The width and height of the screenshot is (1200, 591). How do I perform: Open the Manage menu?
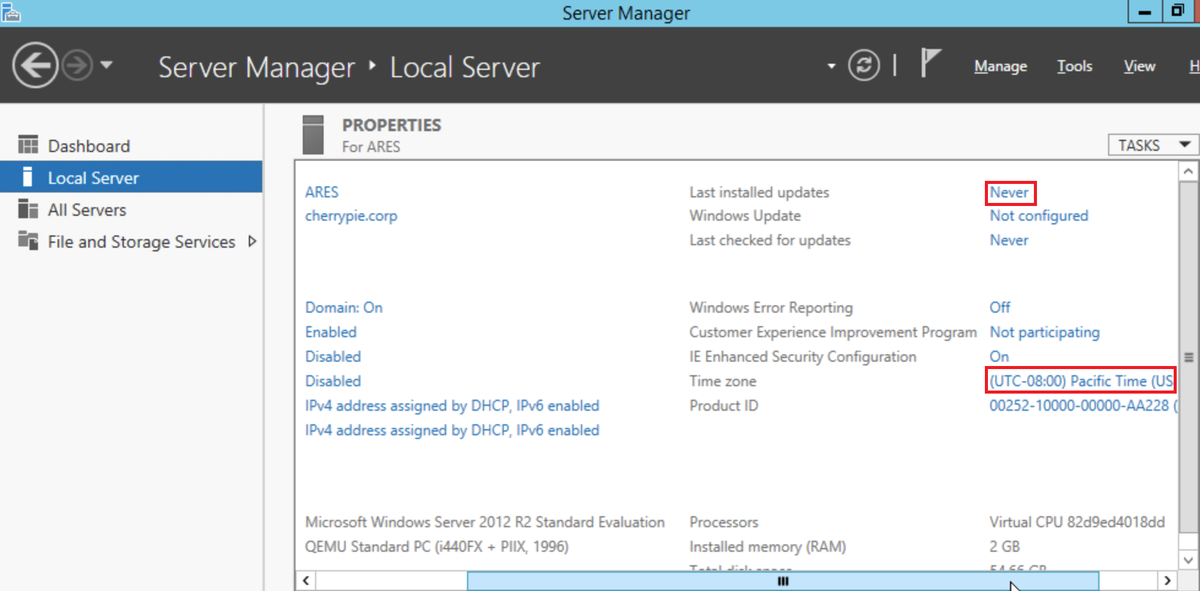(x=1000, y=66)
